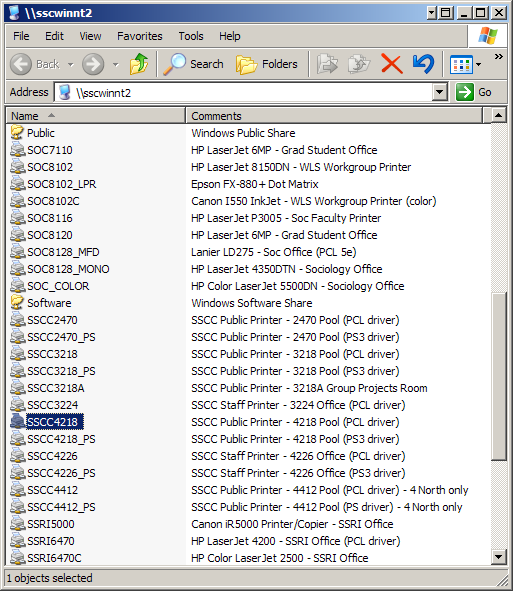This screenshot has height=591, width=513.
Task: Open the Forward history dropdown arrow
Action: 116,64
